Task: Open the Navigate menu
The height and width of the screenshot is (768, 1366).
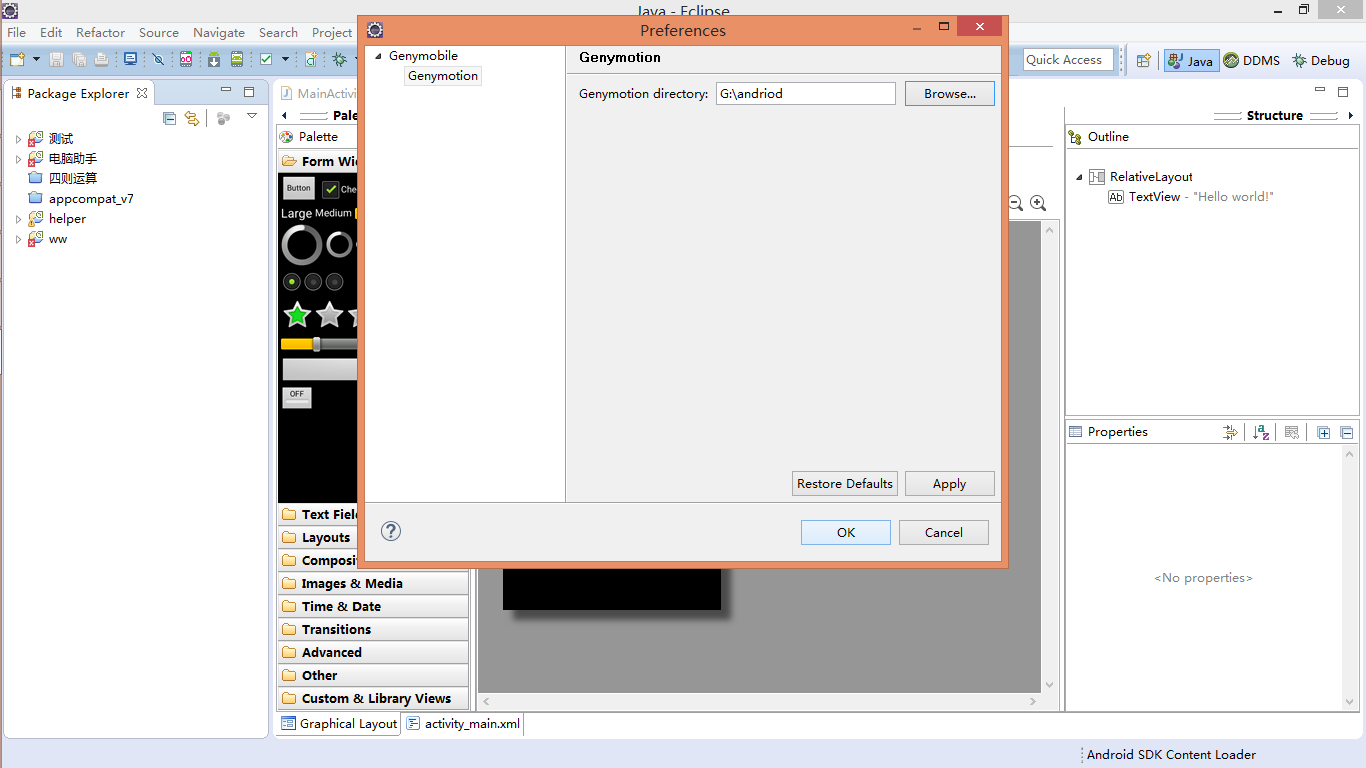Action: (219, 33)
